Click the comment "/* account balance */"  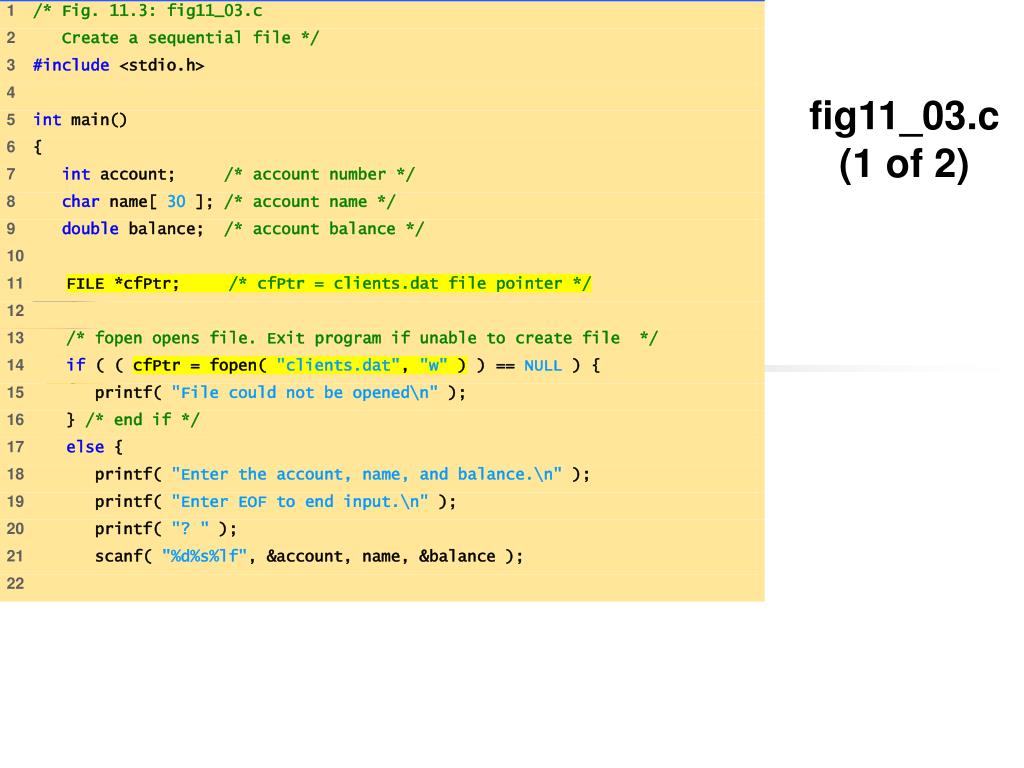pyautogui.click(x=324, y=229)
